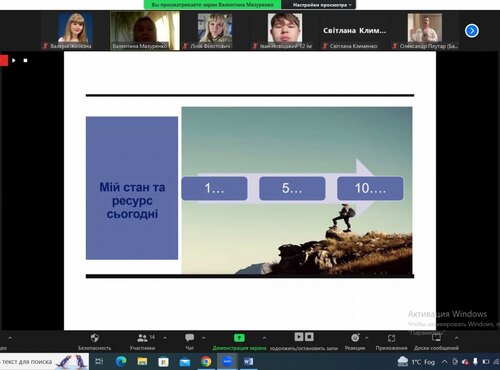Expand the arrow next to Participants
The height and width of the screenshot is (370, 500).
click(x=165, y=338)
